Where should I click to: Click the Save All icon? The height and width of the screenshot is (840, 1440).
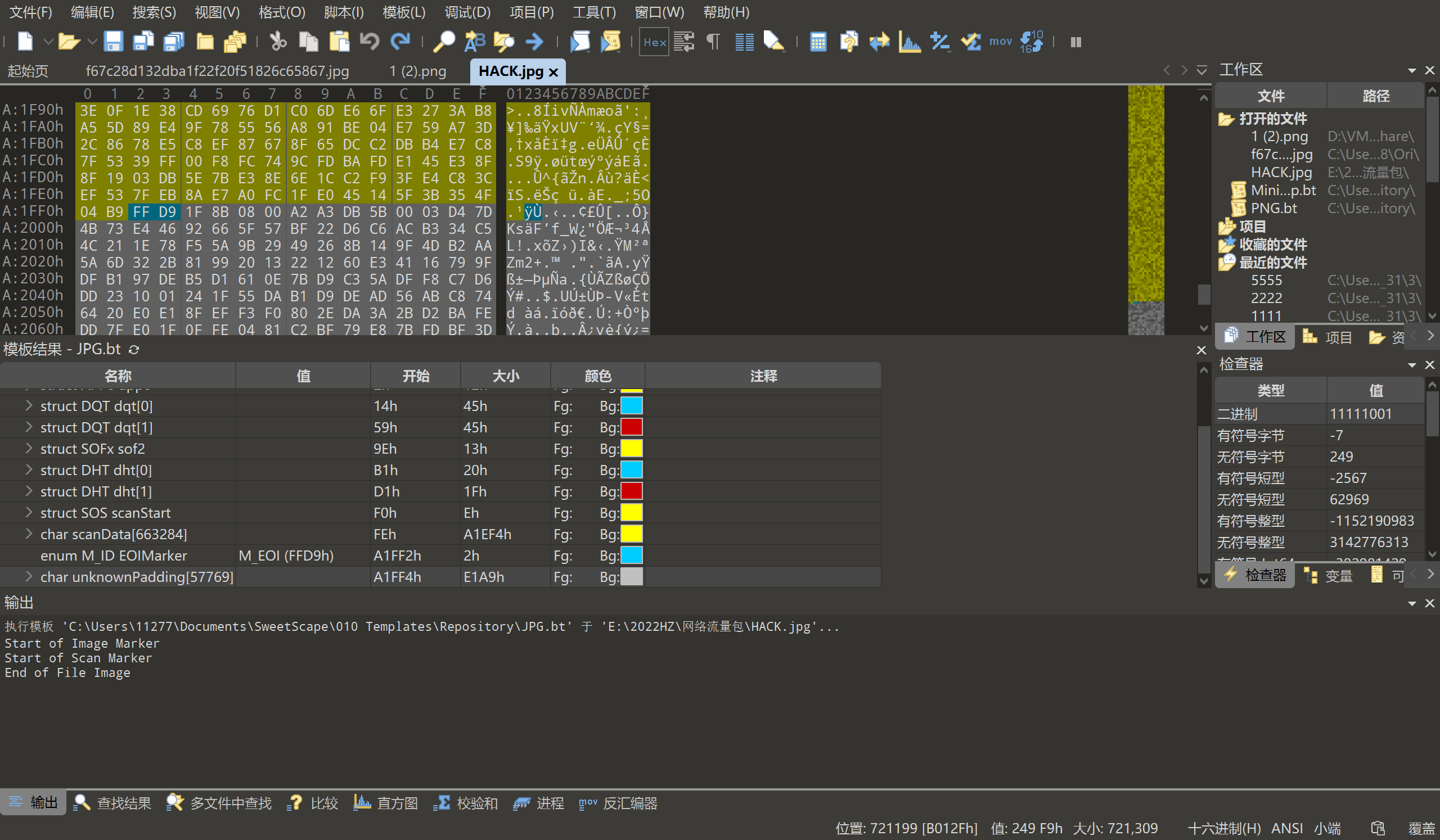[x=174, y=42]
